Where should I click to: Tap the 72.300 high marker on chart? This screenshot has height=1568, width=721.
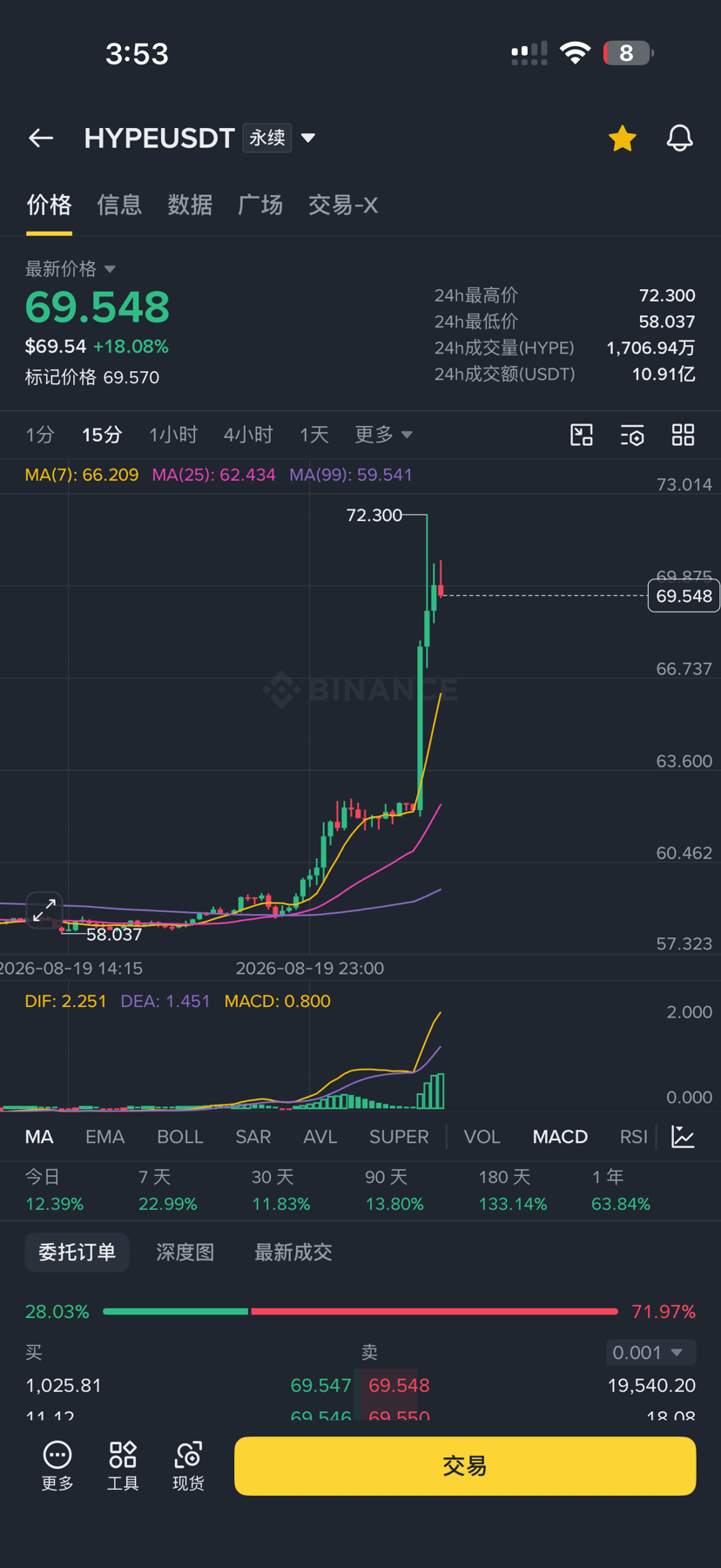pyautogui.click(x=374, y=515)
